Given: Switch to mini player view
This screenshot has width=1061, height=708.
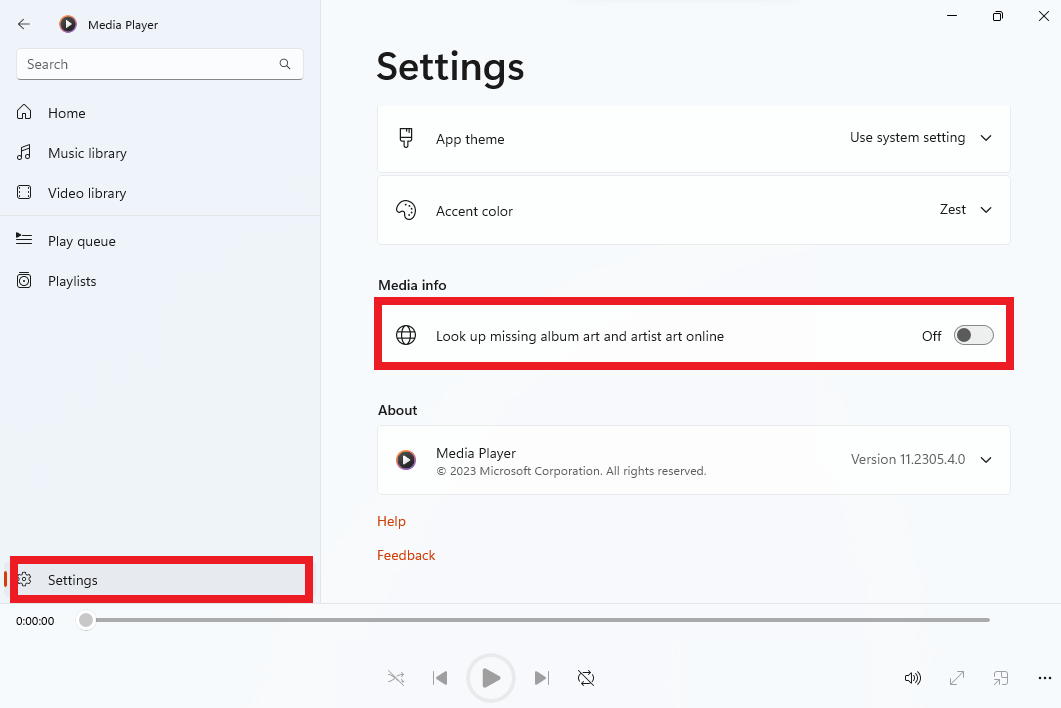Looking at the screenshot, I should pos(1001,678).
